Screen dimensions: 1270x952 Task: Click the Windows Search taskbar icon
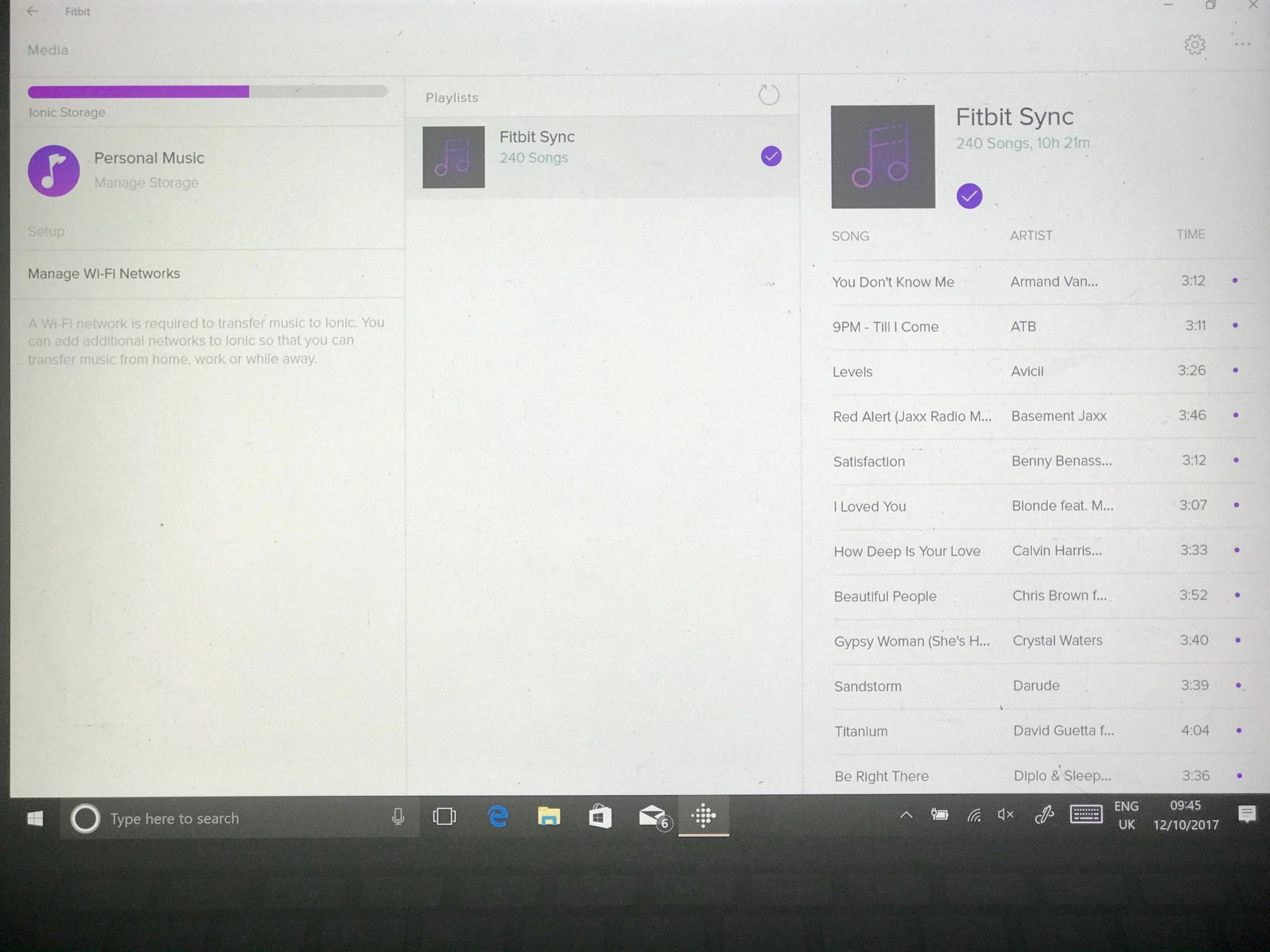pos(84,819)
